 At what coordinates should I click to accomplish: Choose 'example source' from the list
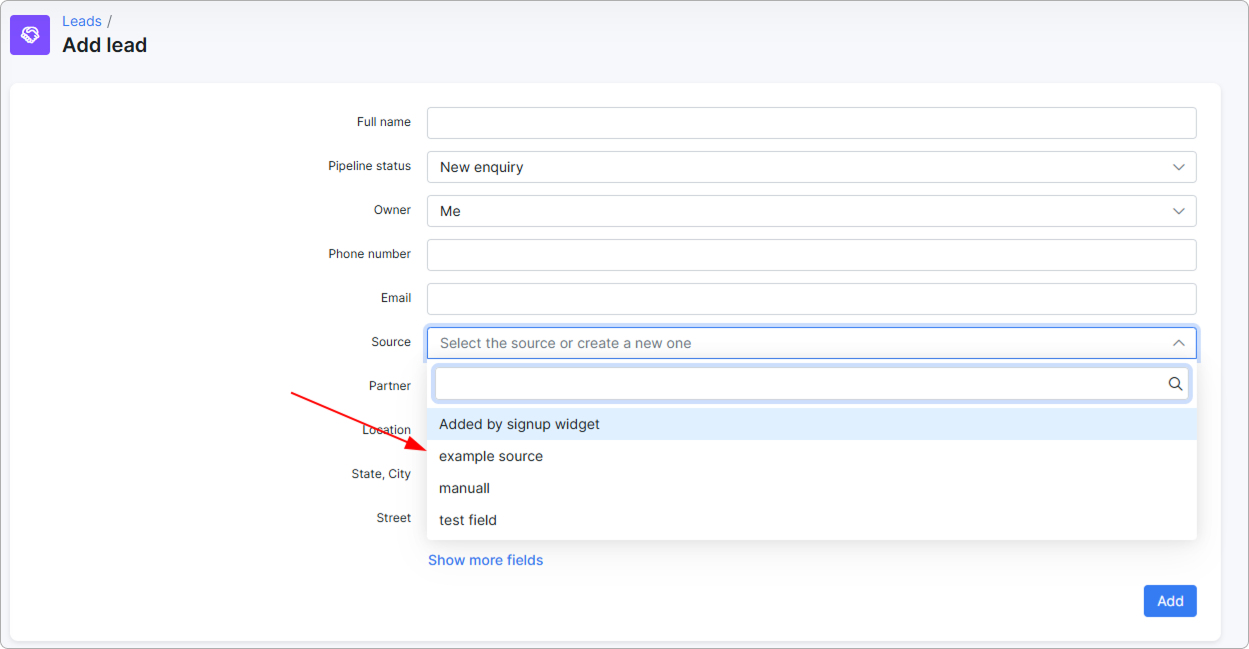pos(491,456)
